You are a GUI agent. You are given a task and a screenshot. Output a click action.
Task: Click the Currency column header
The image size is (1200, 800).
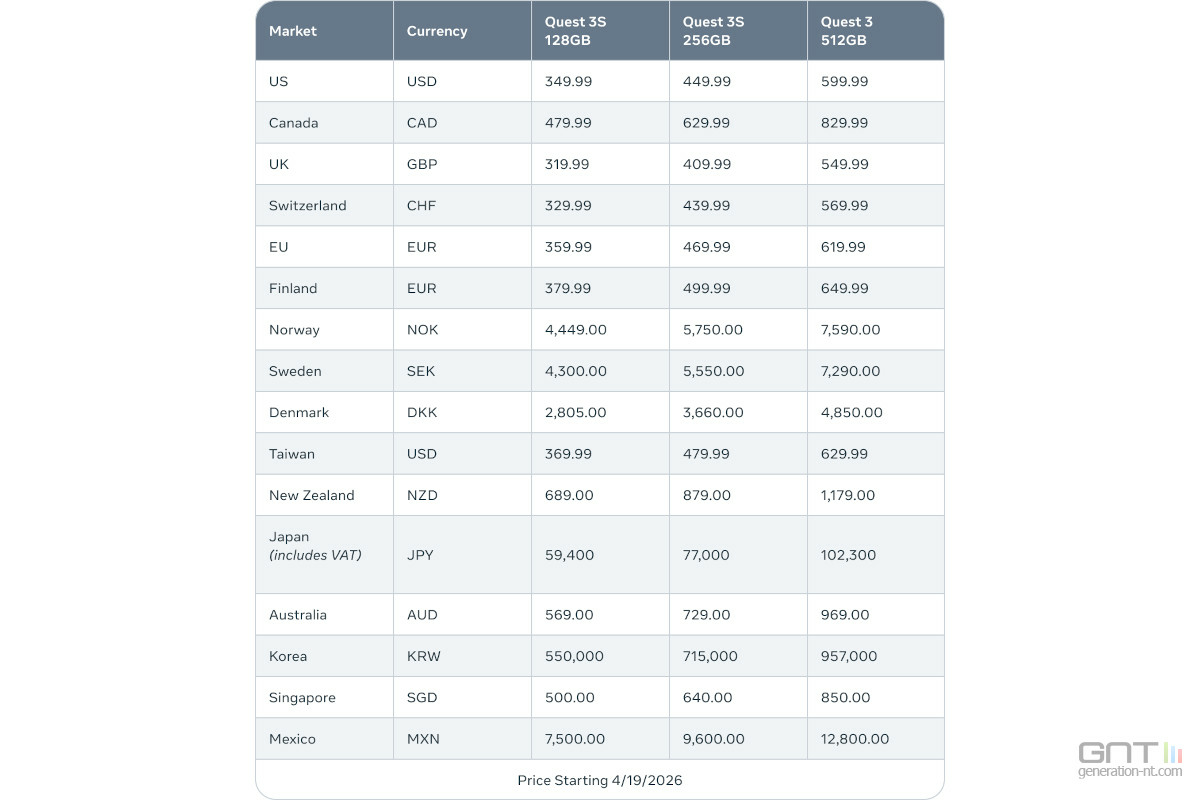(x=437, y=31)
